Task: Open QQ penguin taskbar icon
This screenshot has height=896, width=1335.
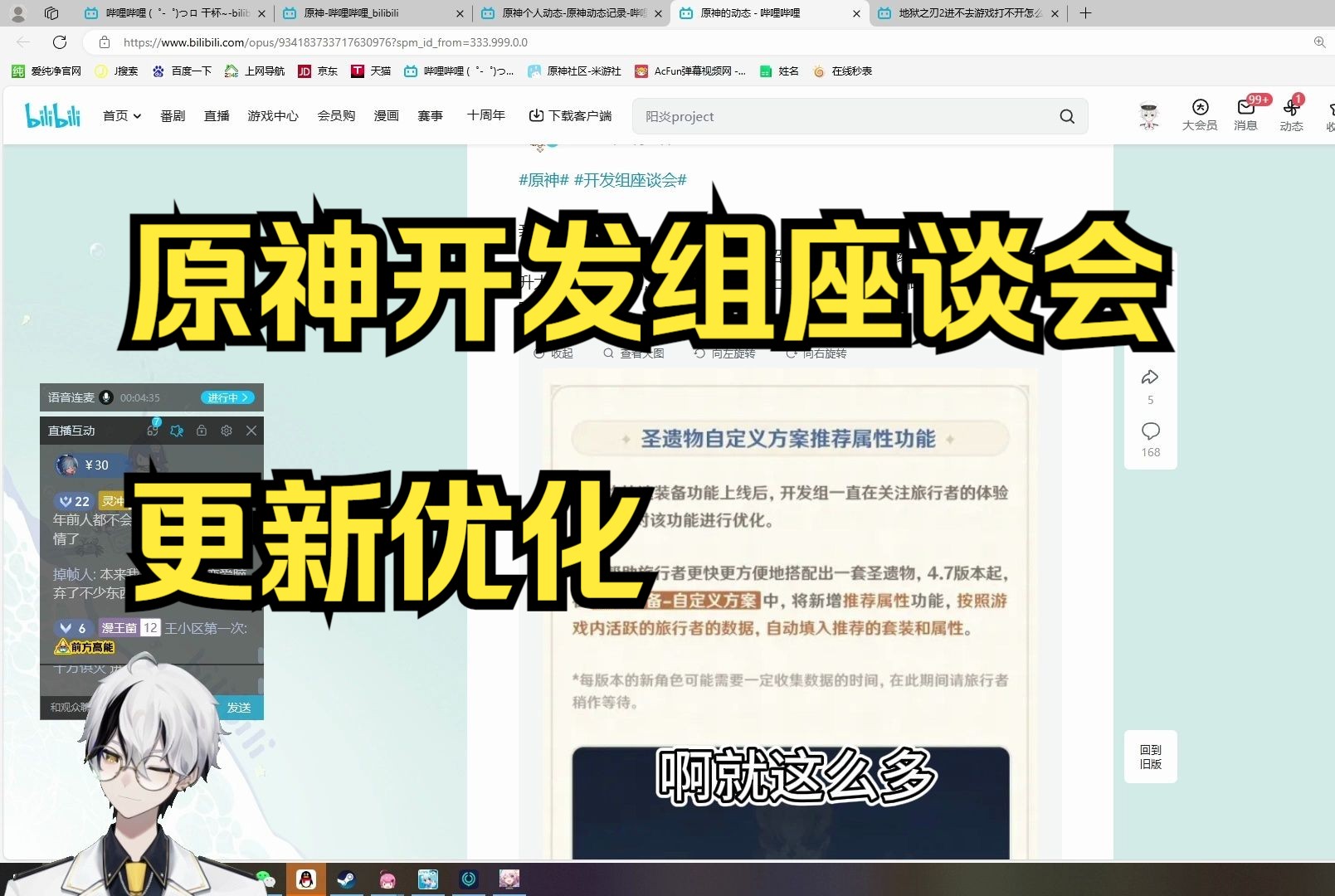Action: point(306,879)
